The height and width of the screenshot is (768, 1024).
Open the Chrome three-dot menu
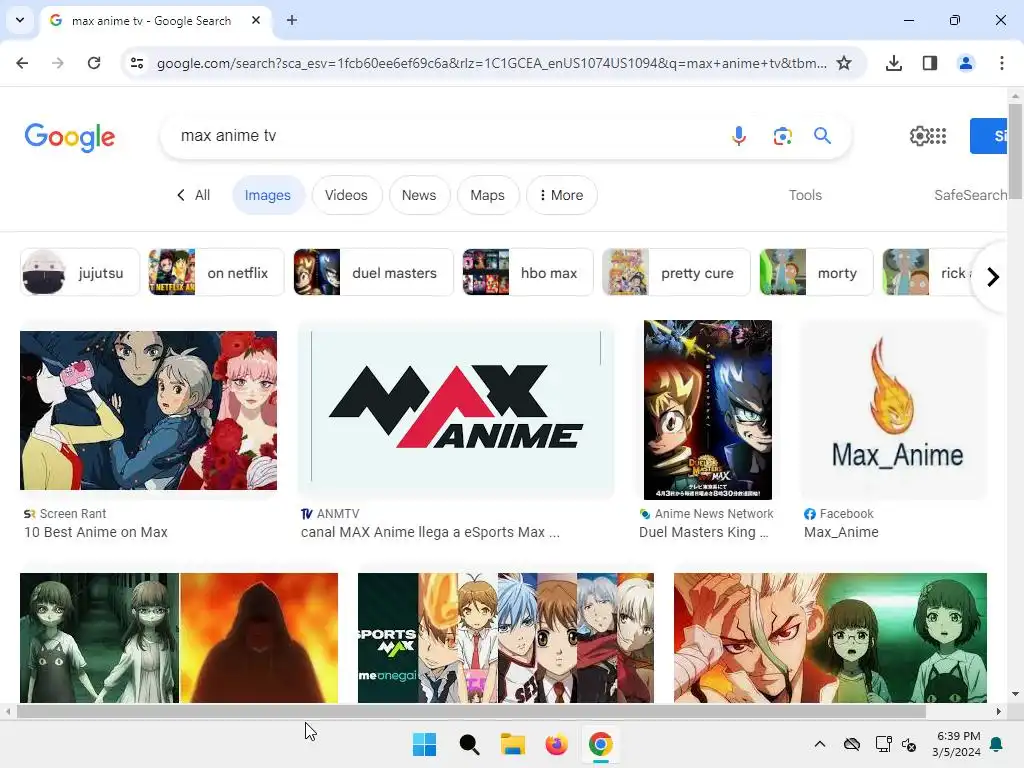[1001, 63]
